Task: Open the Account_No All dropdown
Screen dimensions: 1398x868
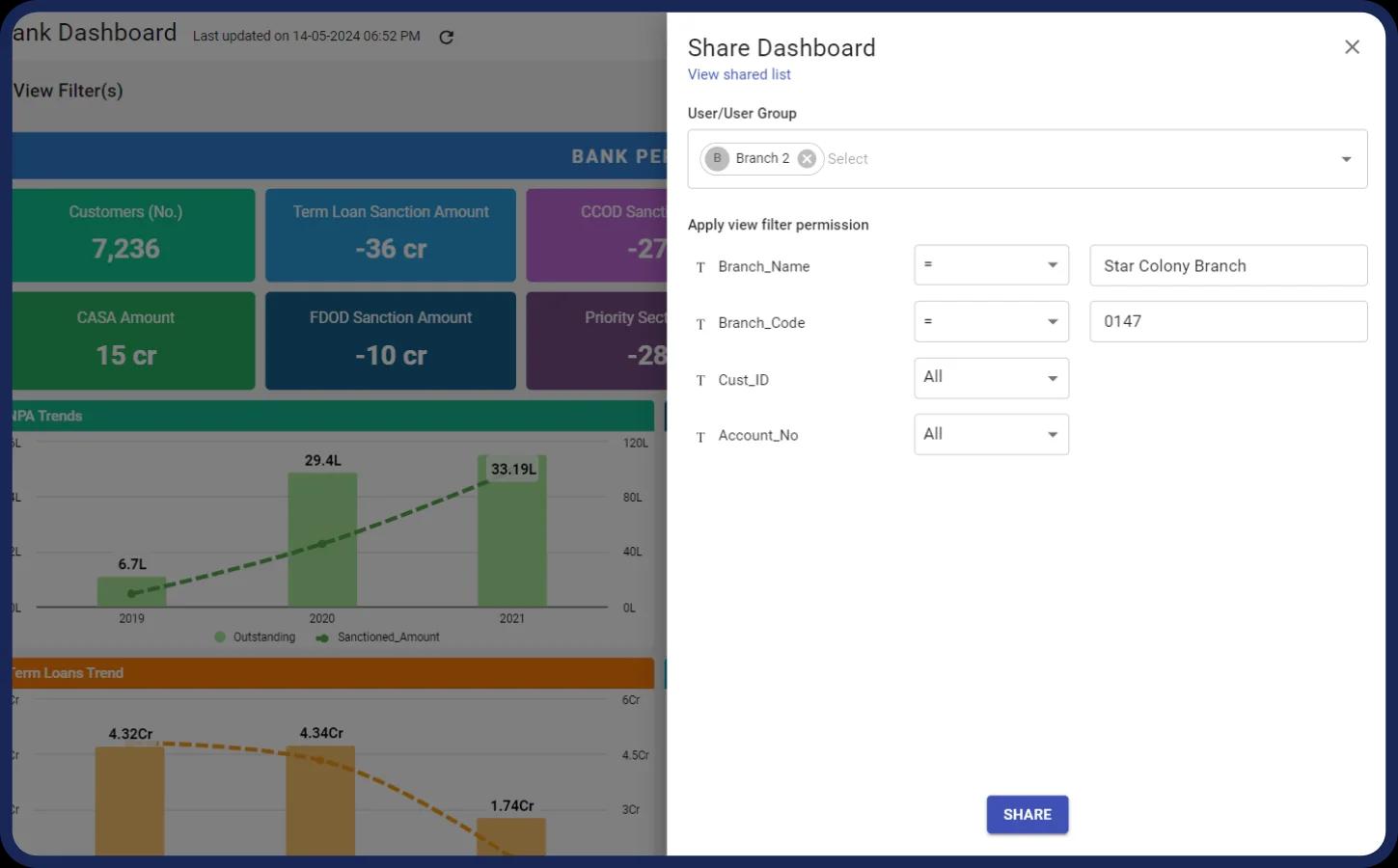Action: tap(991, 434)
